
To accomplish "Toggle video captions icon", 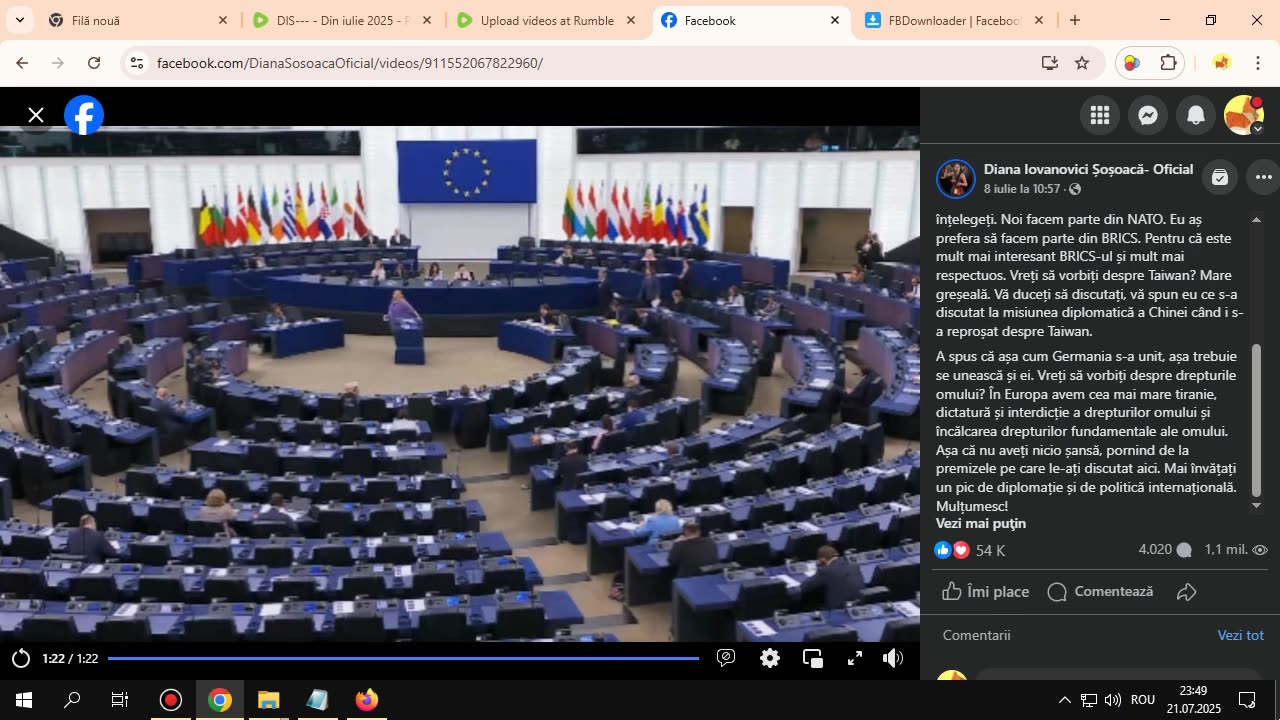I will pyautogui.click(x=727, y=658).
